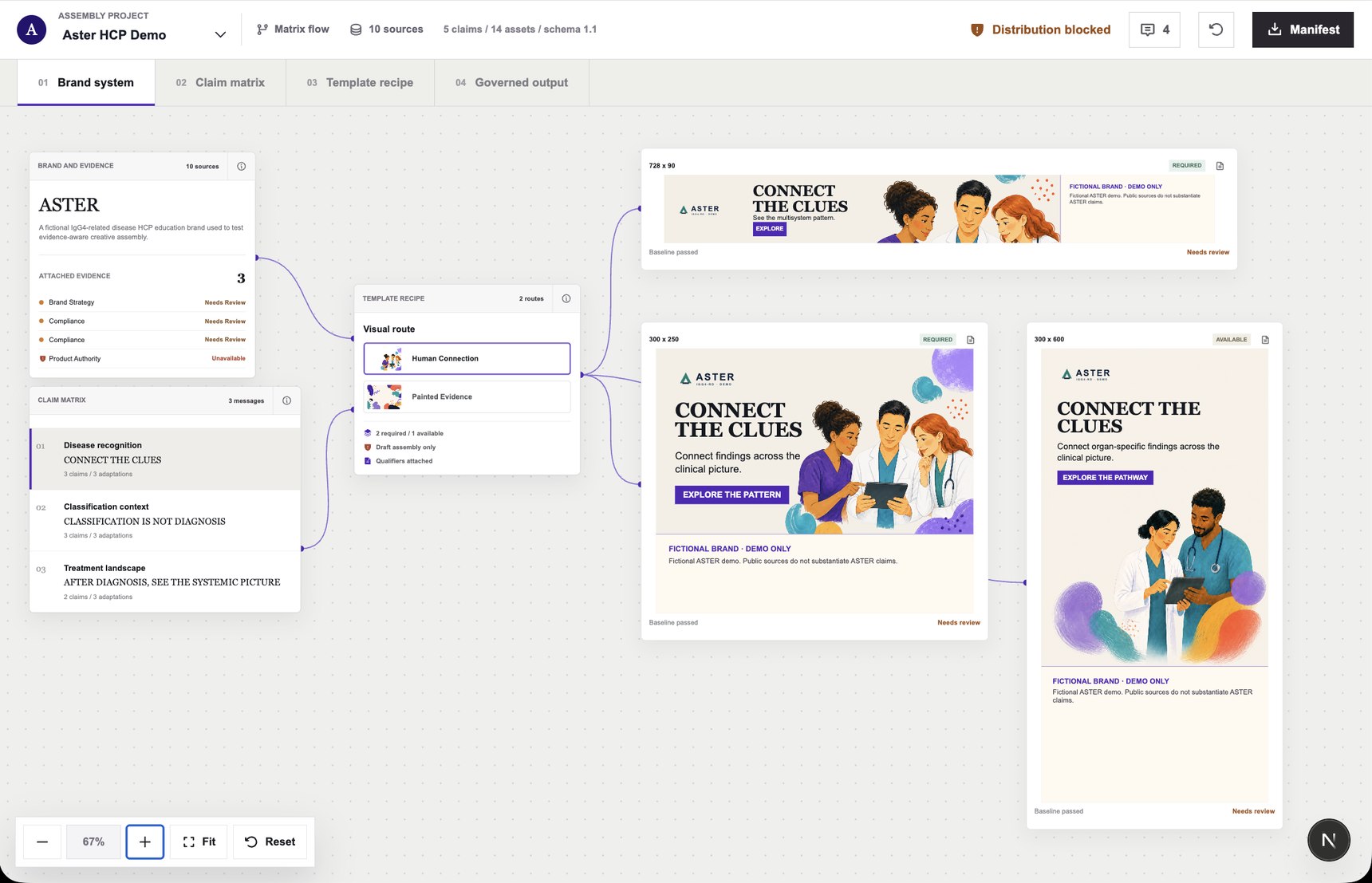Viewport: 1372px width, 883px height.
Task: Fit the canvas to view
Action: pyautogui.click(x=199, y=842)
